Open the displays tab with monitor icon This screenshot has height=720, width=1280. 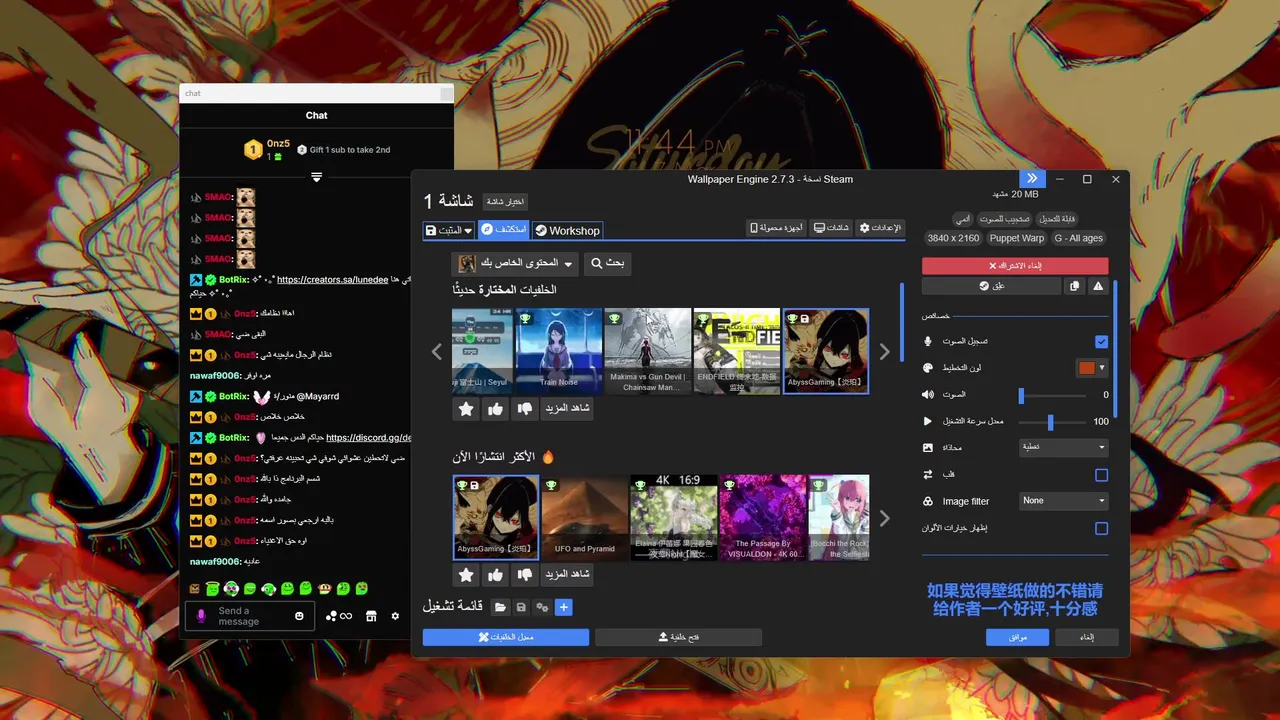click(x=832, y=228)
